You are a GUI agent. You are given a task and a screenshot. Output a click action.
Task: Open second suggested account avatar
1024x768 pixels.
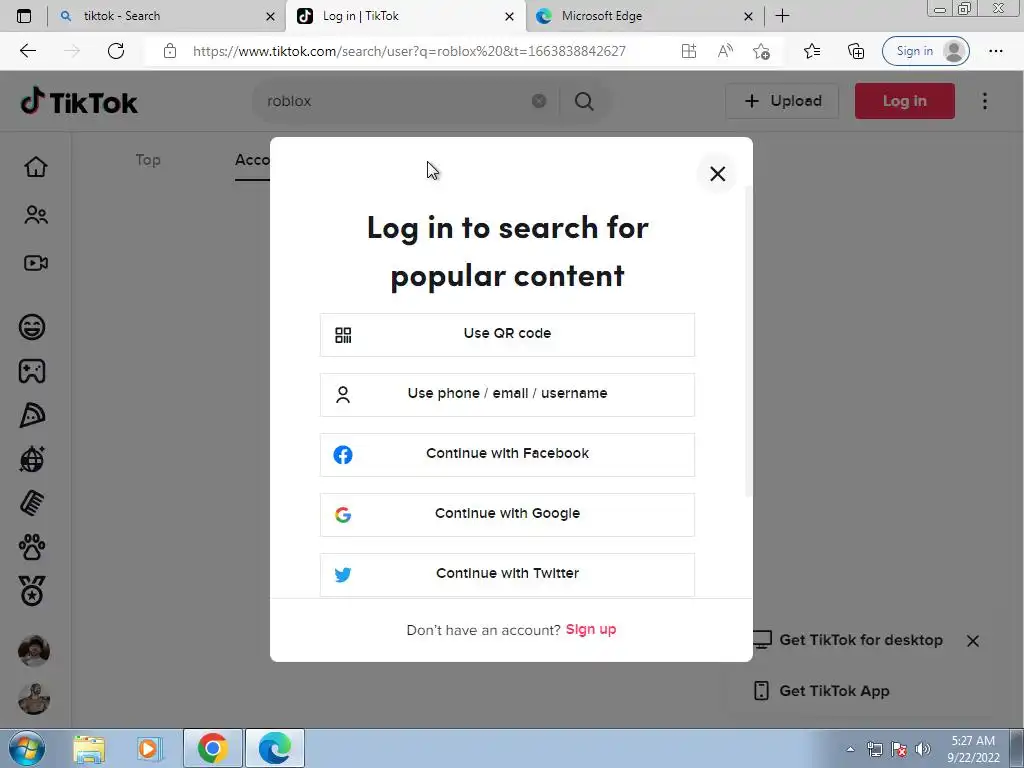coord(34,699)
